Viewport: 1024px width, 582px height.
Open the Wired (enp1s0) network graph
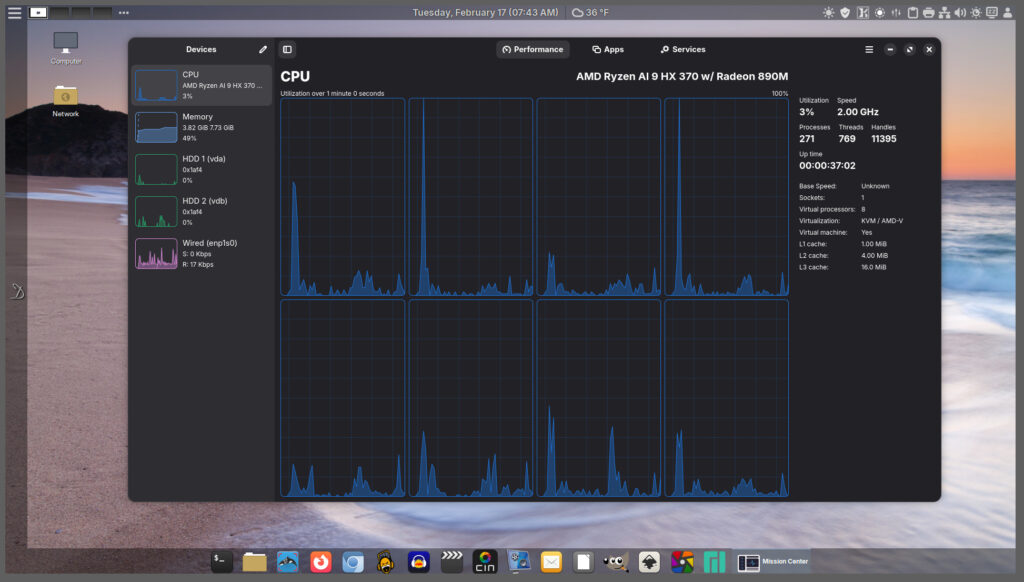[201, 253]
